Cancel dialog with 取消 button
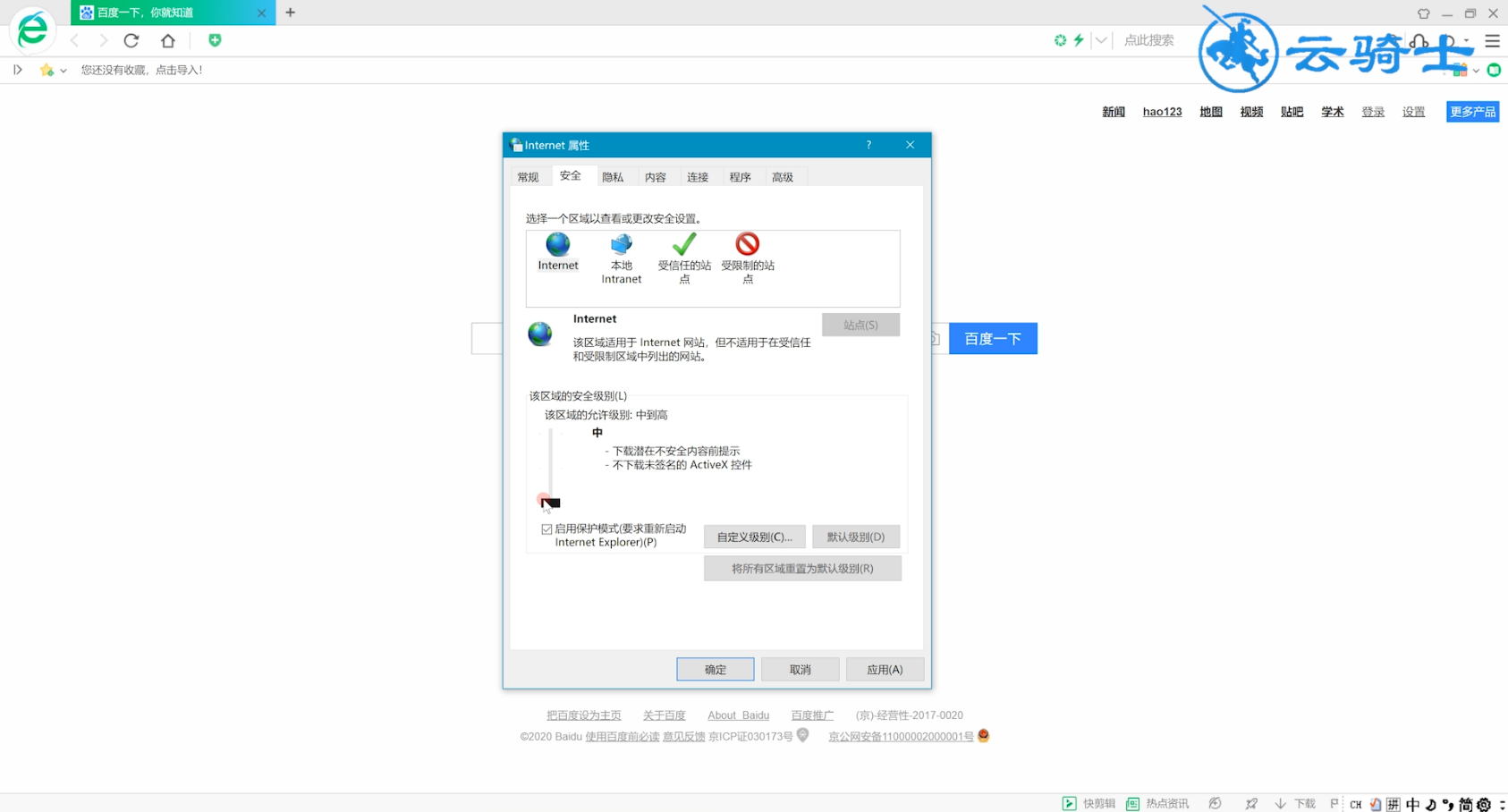This screenshot has height=812, width=1508. point(801,669)
